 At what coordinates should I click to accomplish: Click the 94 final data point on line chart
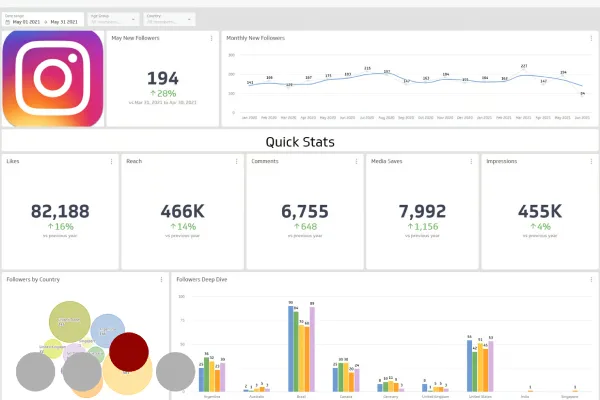582,94
